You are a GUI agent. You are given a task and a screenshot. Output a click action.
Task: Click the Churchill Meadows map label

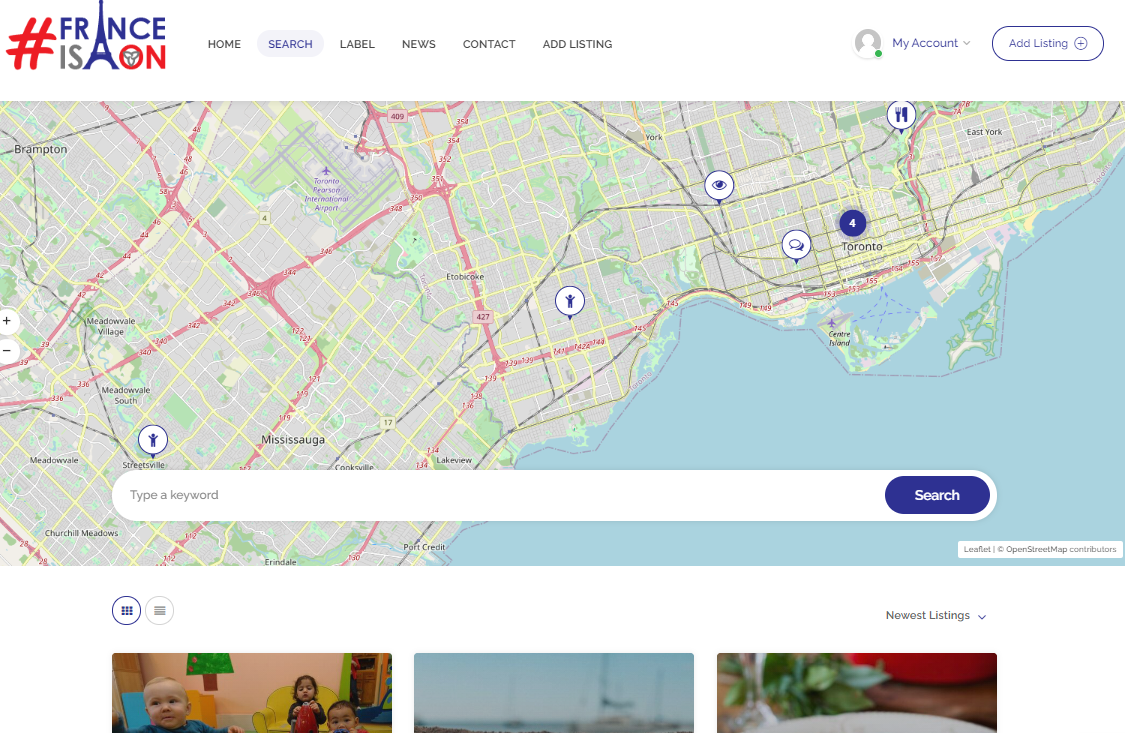82,534
